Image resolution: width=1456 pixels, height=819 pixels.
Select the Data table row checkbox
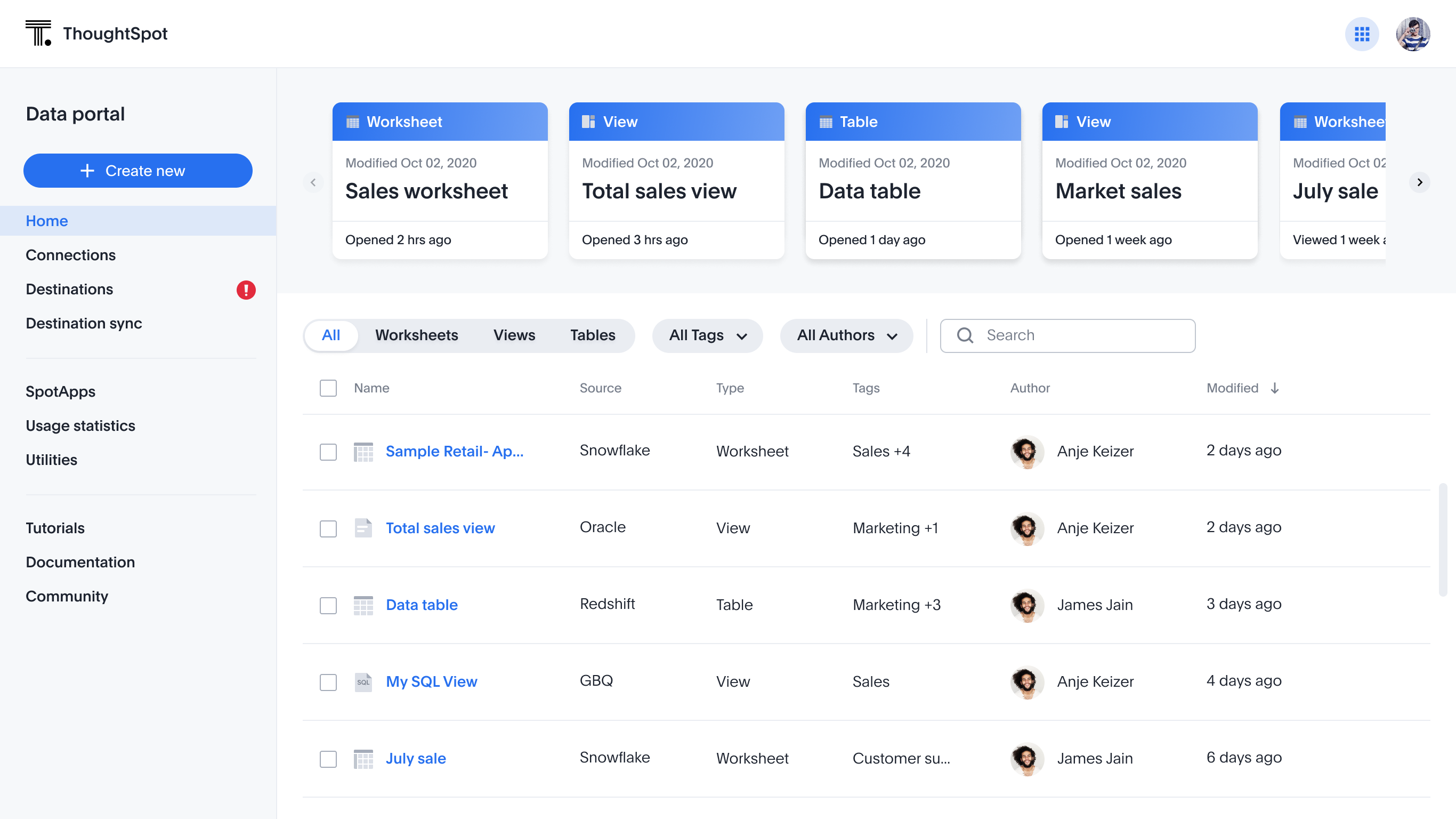[328, 606]
